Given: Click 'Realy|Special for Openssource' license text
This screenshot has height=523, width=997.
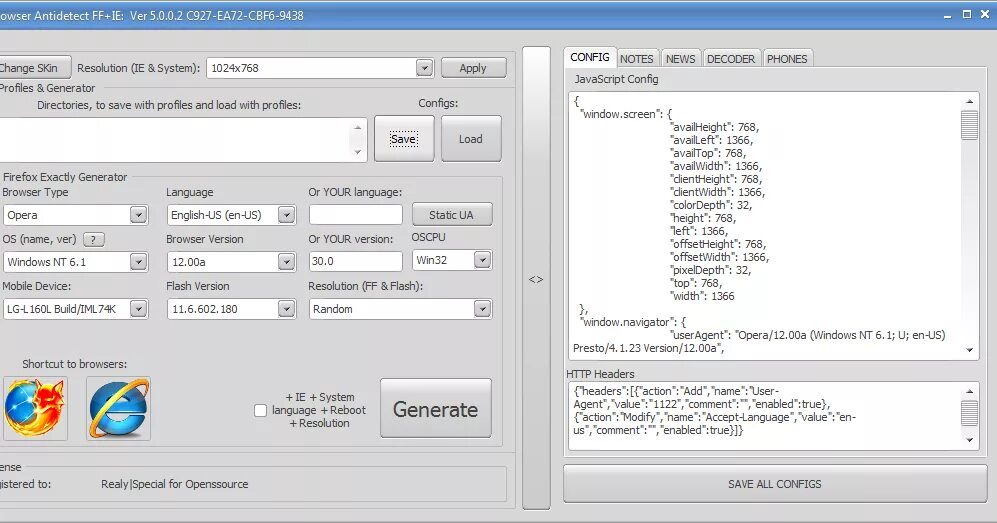Looking at the screenshot, I should 175,484.
